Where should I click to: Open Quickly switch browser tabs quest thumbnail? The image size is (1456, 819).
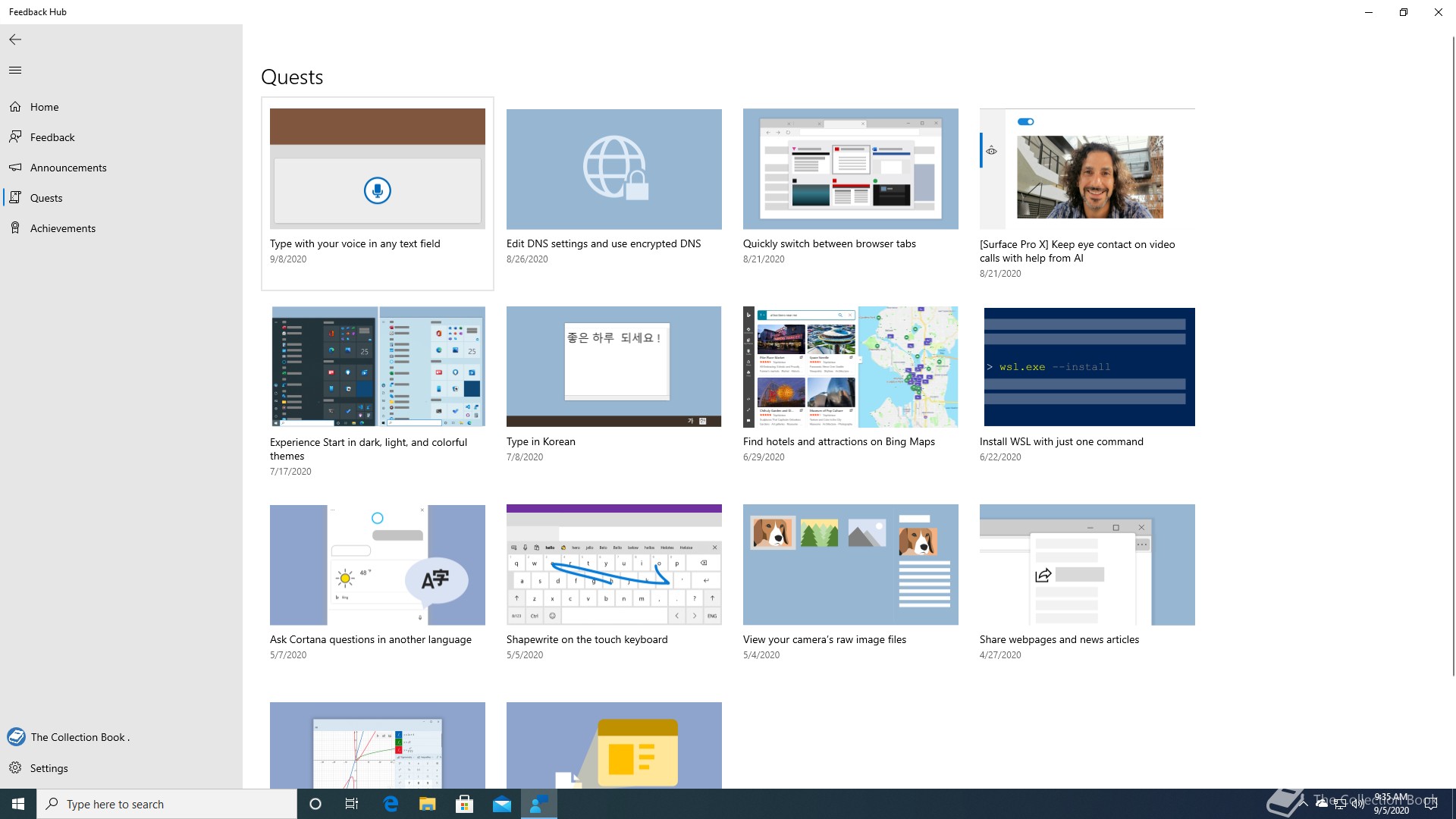tap(851, 169)
